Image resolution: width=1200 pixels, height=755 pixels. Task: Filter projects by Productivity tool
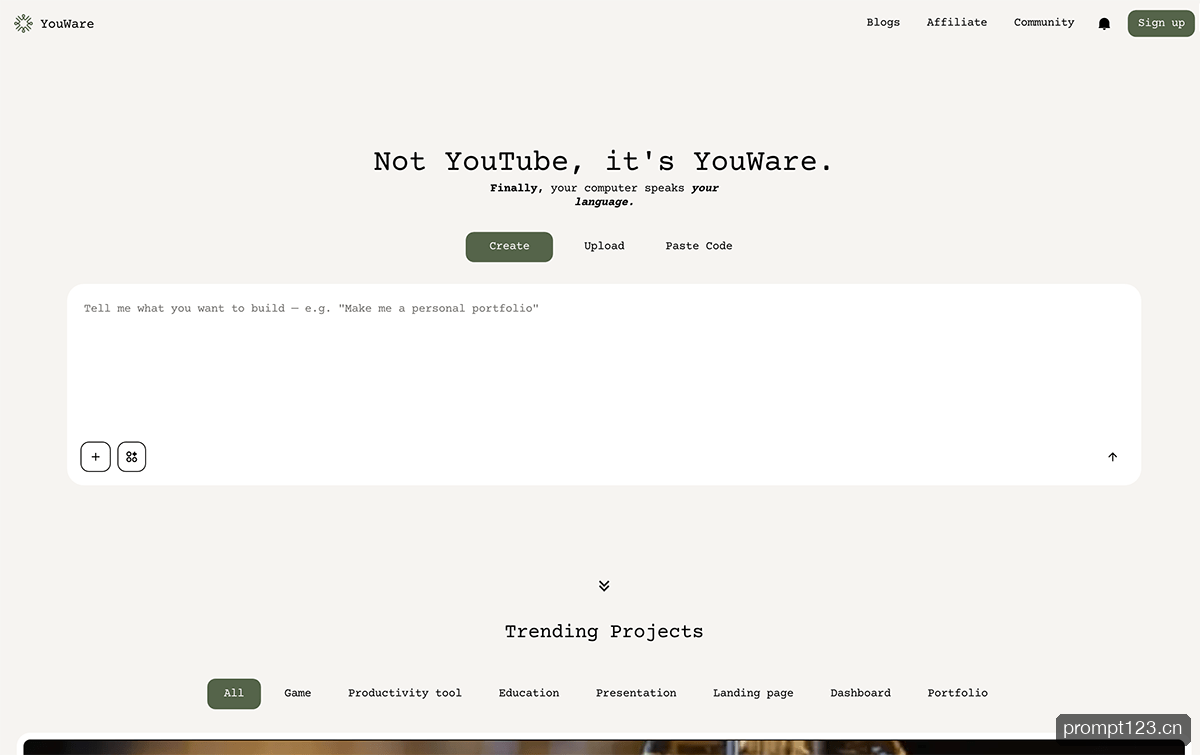pos(405,693)
